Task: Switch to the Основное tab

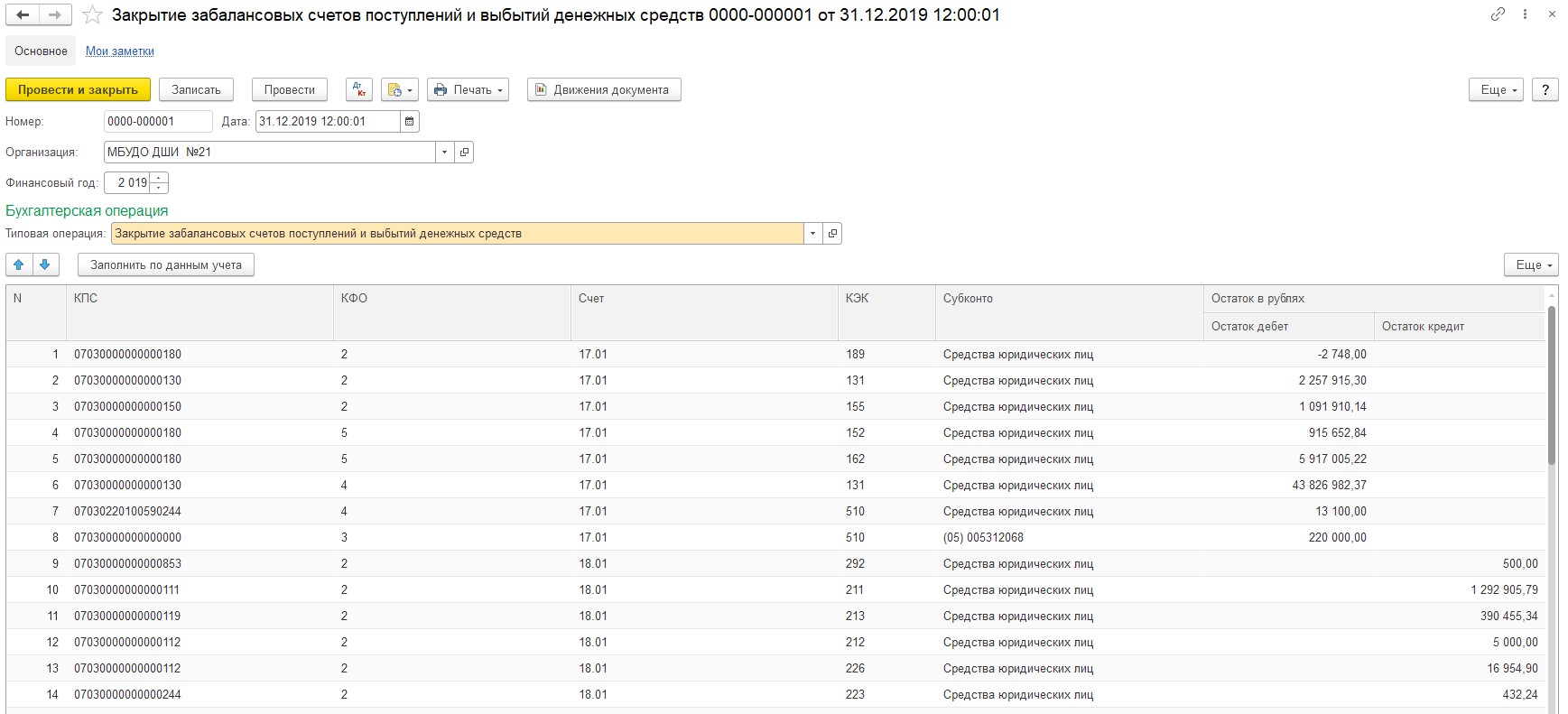Action: point(41,51)
